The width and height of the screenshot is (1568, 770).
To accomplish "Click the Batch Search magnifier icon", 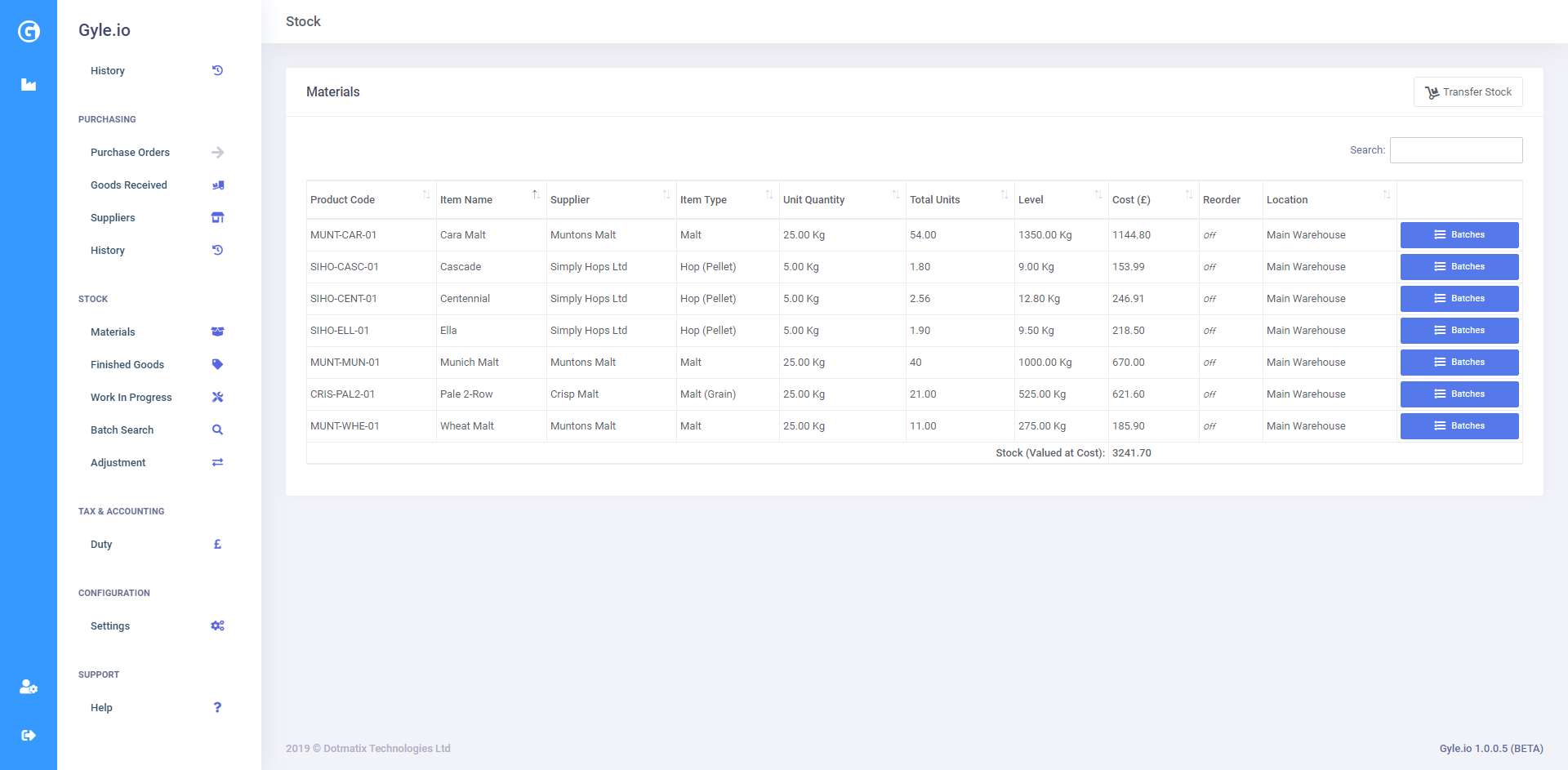I will point(217,430).
